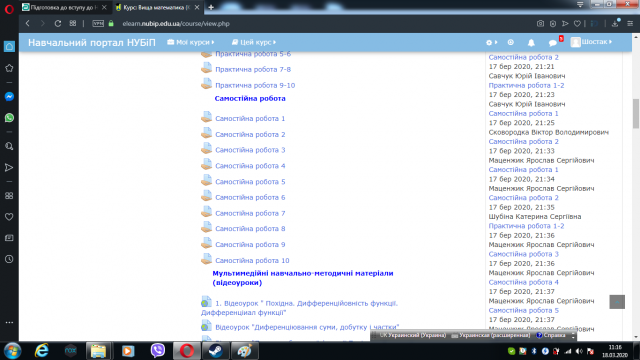Open Opera menu logo button
The width and height of the screenshot is (640, 360).
[x=9, y=9]
